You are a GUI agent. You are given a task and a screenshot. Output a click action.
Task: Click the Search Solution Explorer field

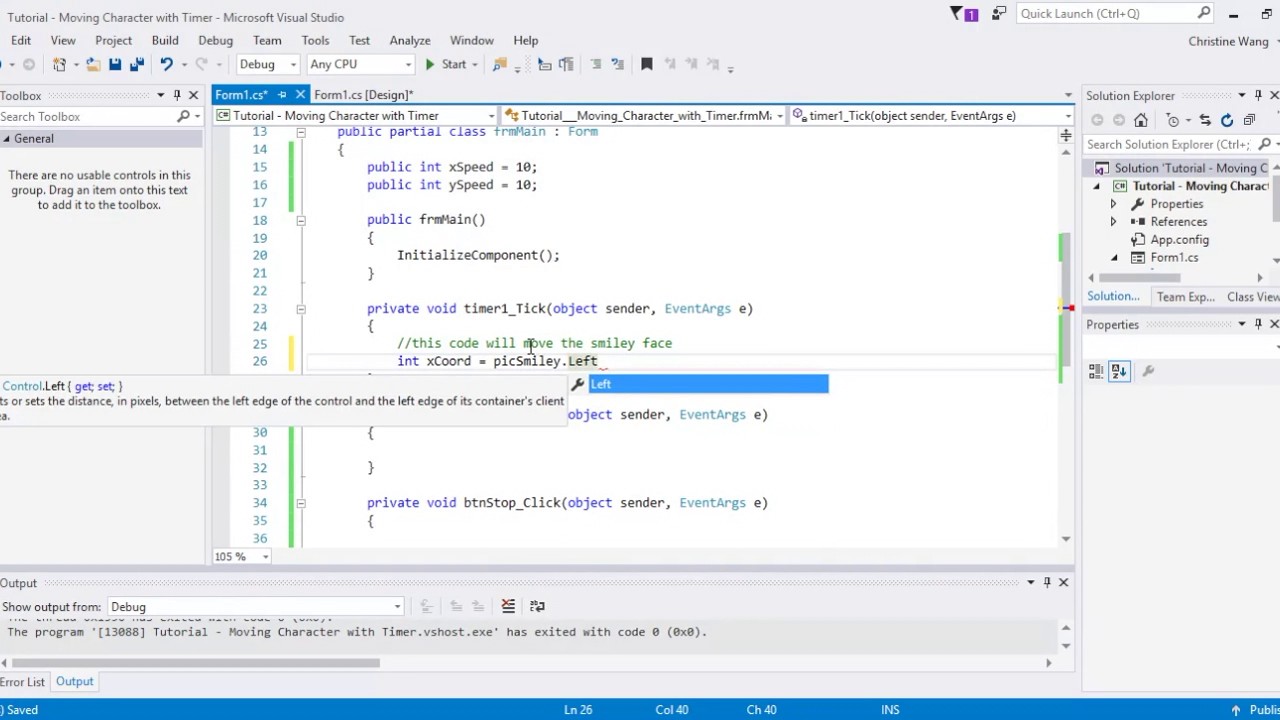click(1167, 144)
